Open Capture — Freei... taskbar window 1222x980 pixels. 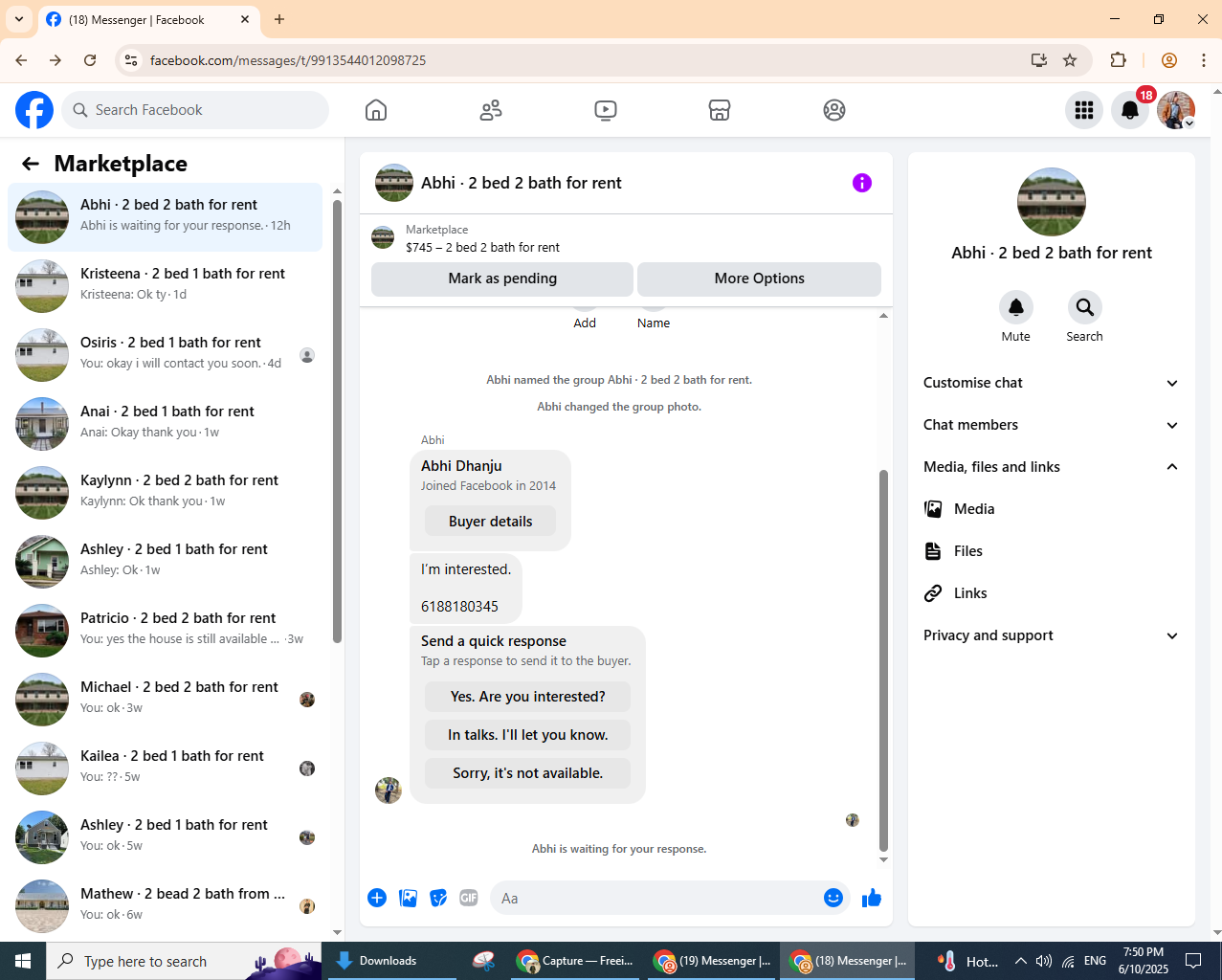[576, 961]
